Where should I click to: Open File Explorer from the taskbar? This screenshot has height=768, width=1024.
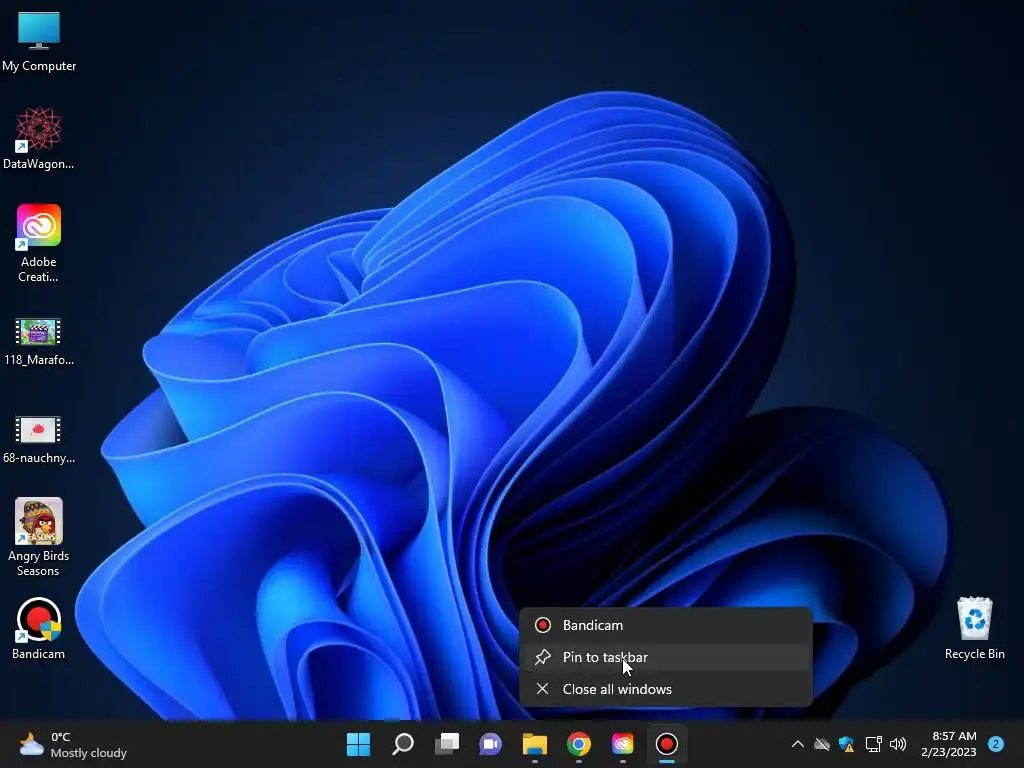(x=535, y=744)
